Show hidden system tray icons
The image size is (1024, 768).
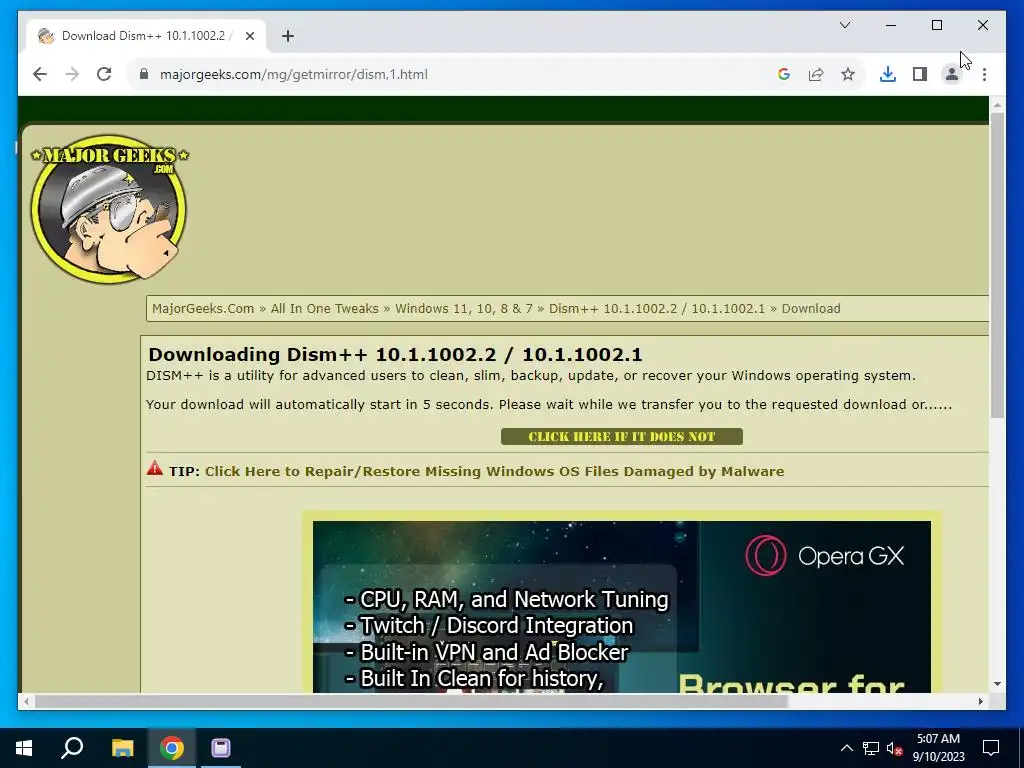pos(846,748)
